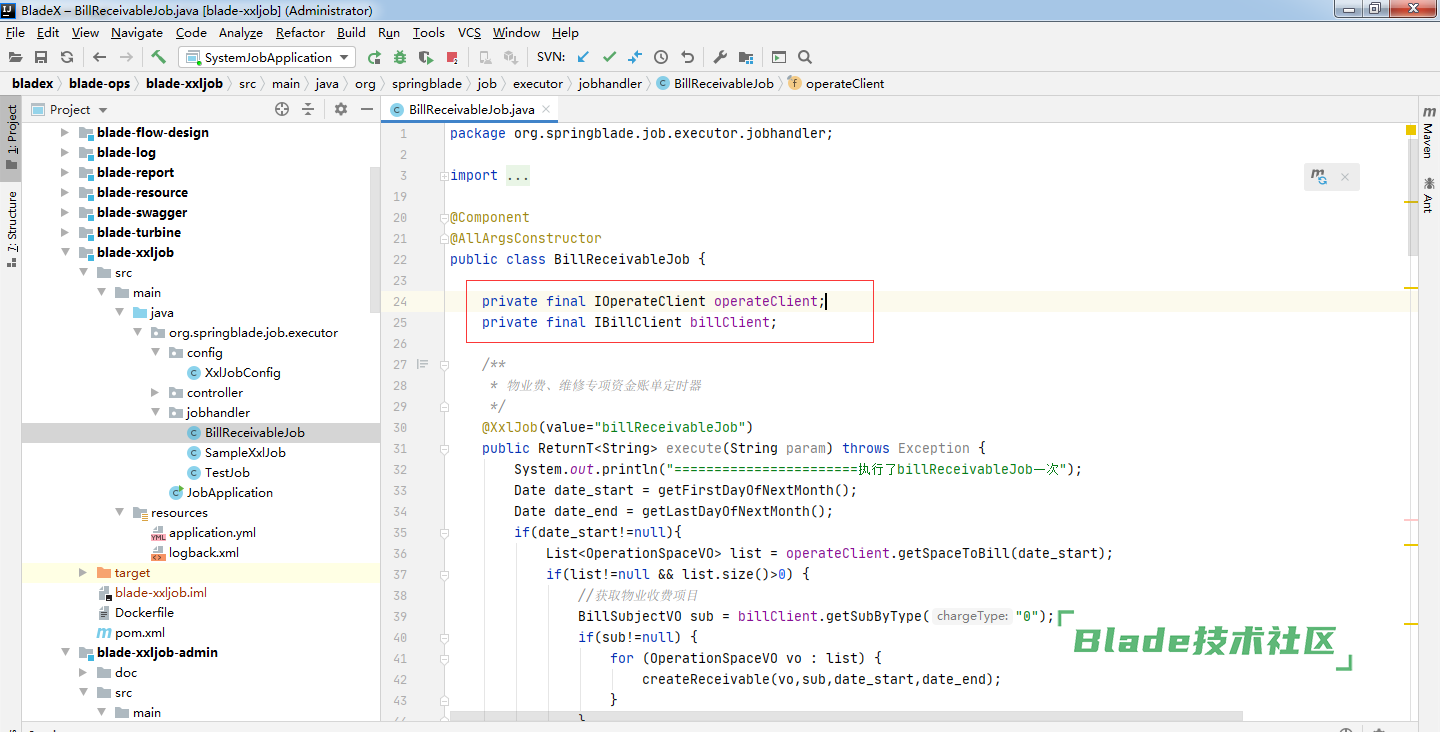Select the BillReceivableJob.java editor tab

point(471,109)
